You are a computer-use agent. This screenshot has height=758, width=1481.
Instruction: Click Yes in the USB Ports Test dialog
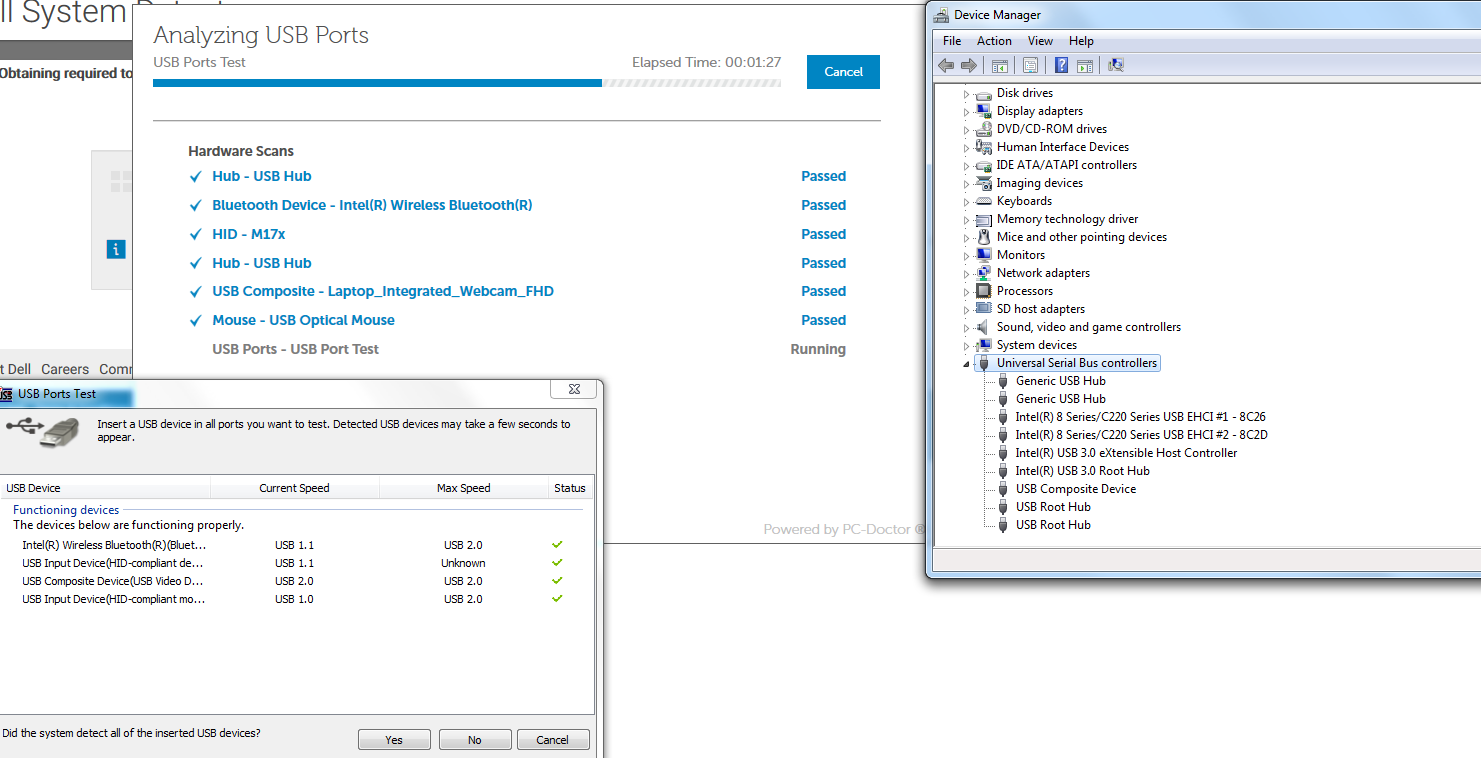point(394,740)
